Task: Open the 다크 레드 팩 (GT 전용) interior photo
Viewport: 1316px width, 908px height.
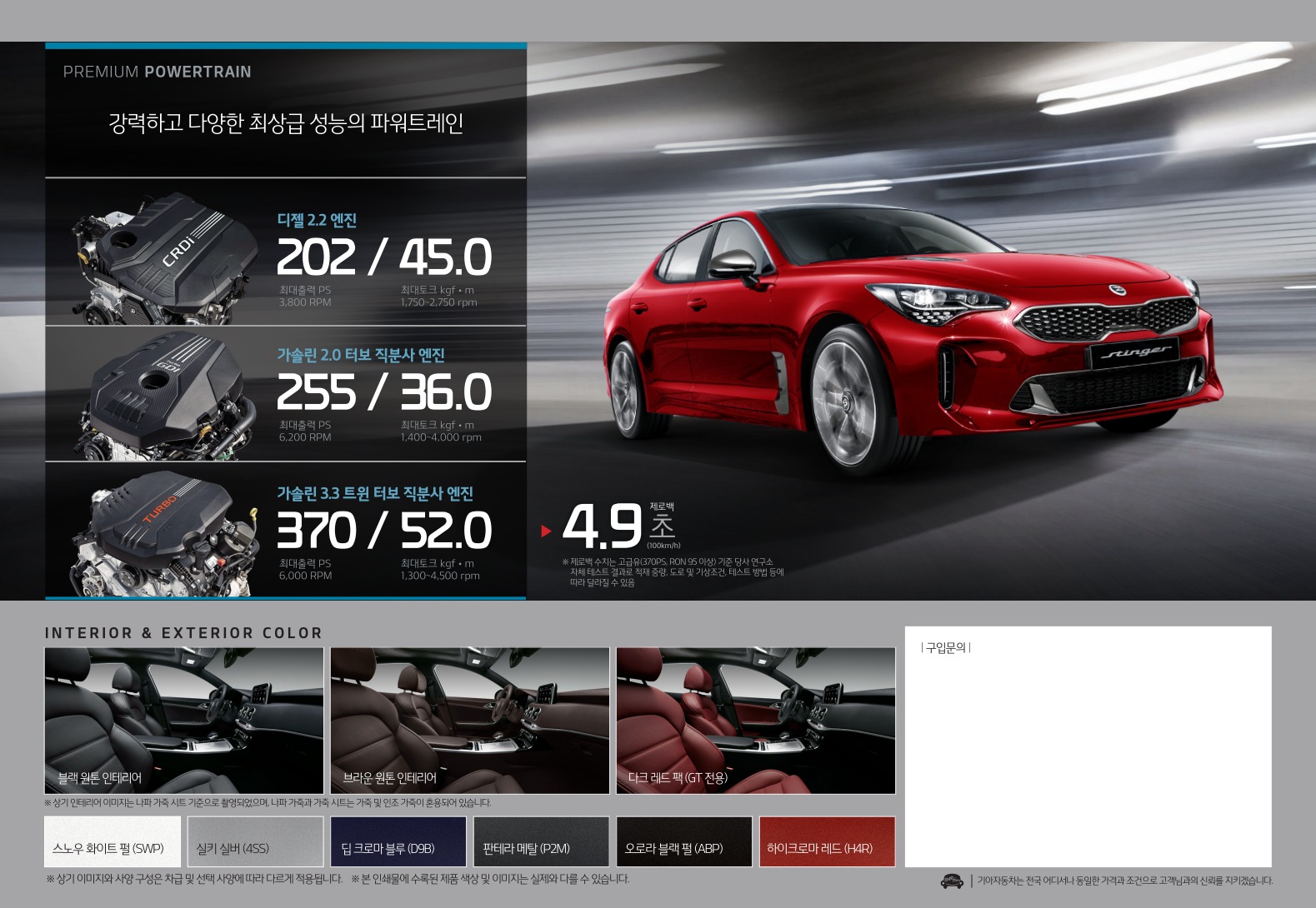Action: coord(755,720)
